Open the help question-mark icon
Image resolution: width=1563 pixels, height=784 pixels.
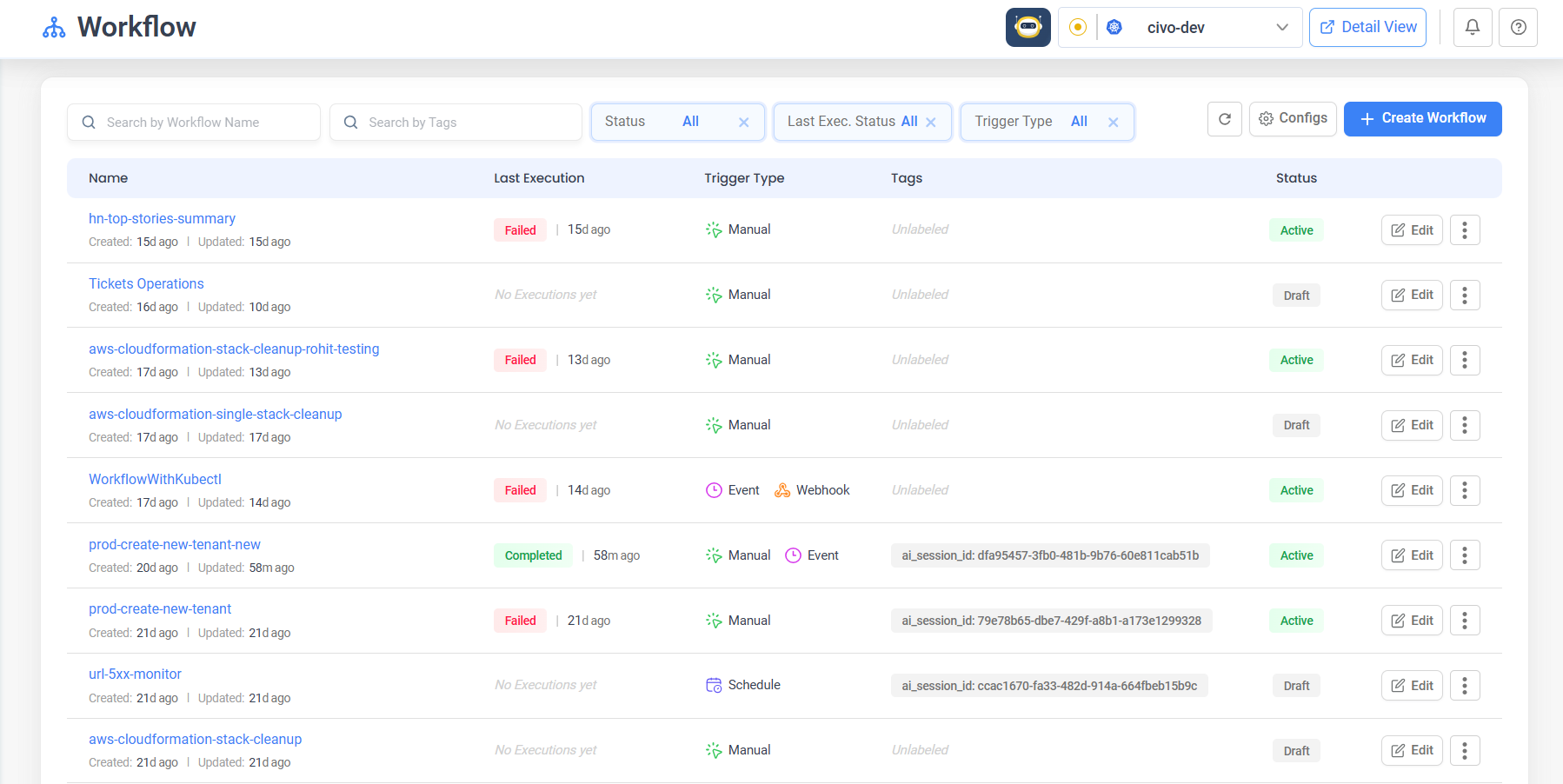pyautogui.click(x=1519, y=27)
